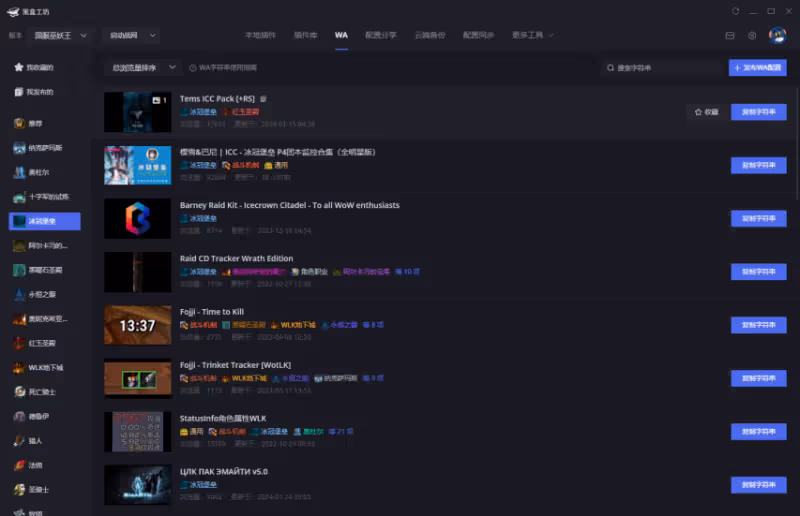Open settings via the gear icon
800x516 pixels.
pos(752,36)
